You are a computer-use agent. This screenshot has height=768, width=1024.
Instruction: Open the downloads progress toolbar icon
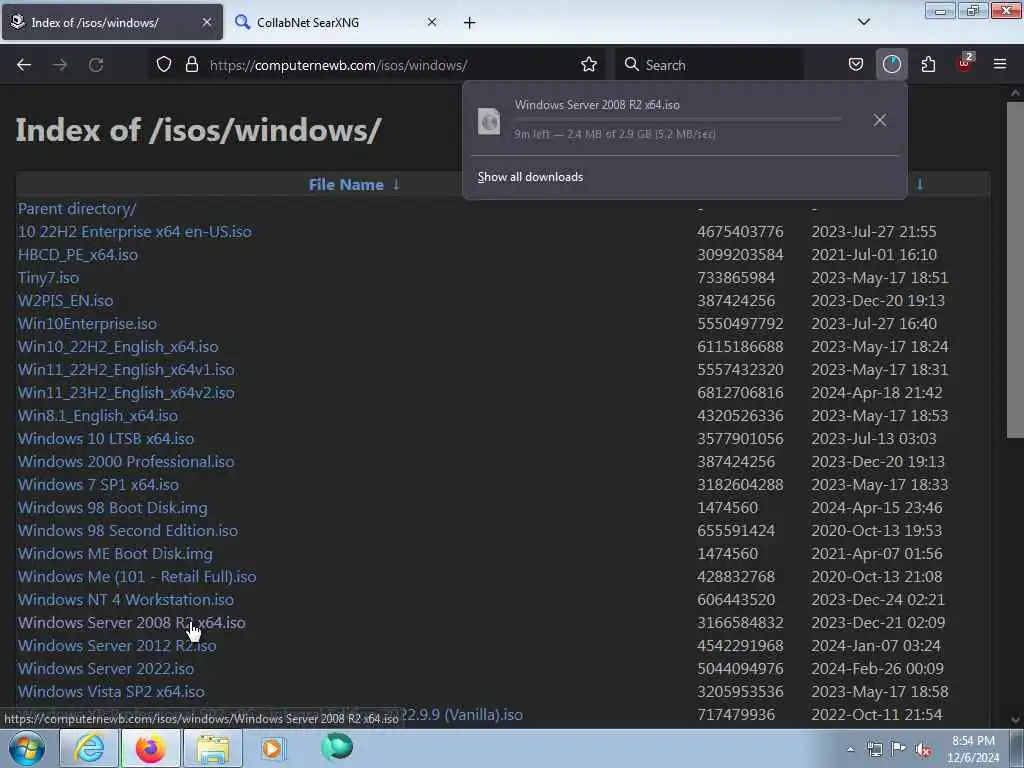(891, 65)
